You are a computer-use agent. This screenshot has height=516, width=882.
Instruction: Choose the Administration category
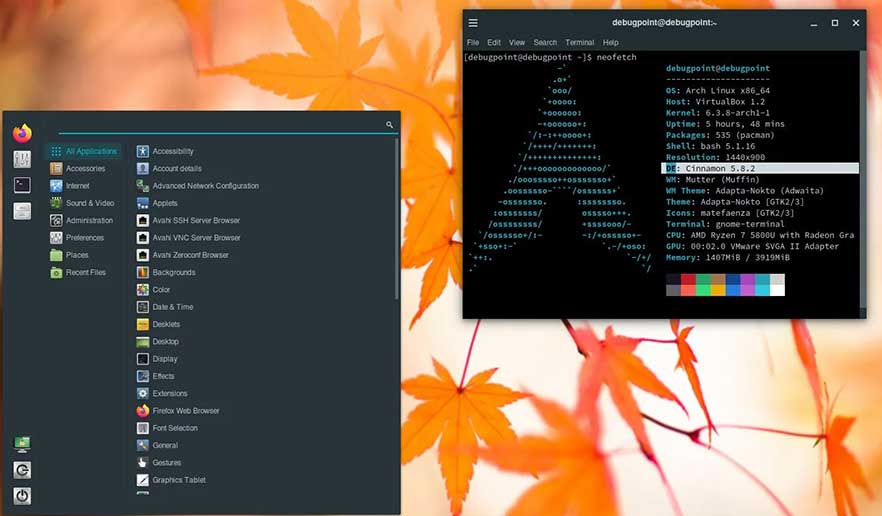pos(89,220)
